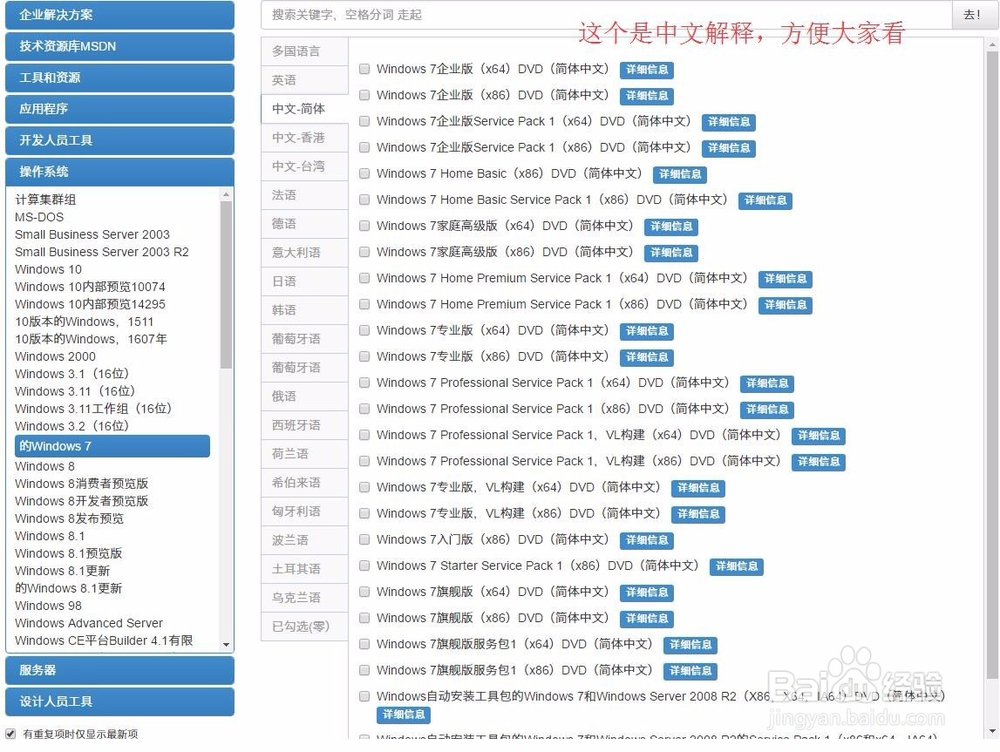The width and height of the screenshot is (1000, 752).
Task: Select Windows 7家庭高级版 (x64) DVD checkbox
Action: pos(364,226)
